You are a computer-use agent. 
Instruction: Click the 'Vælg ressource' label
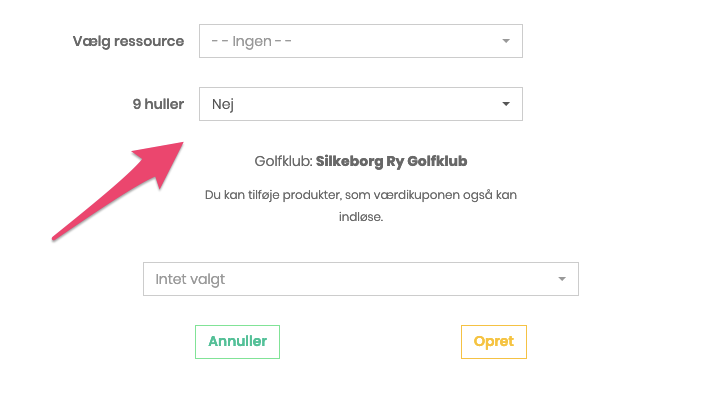[128, 41]
